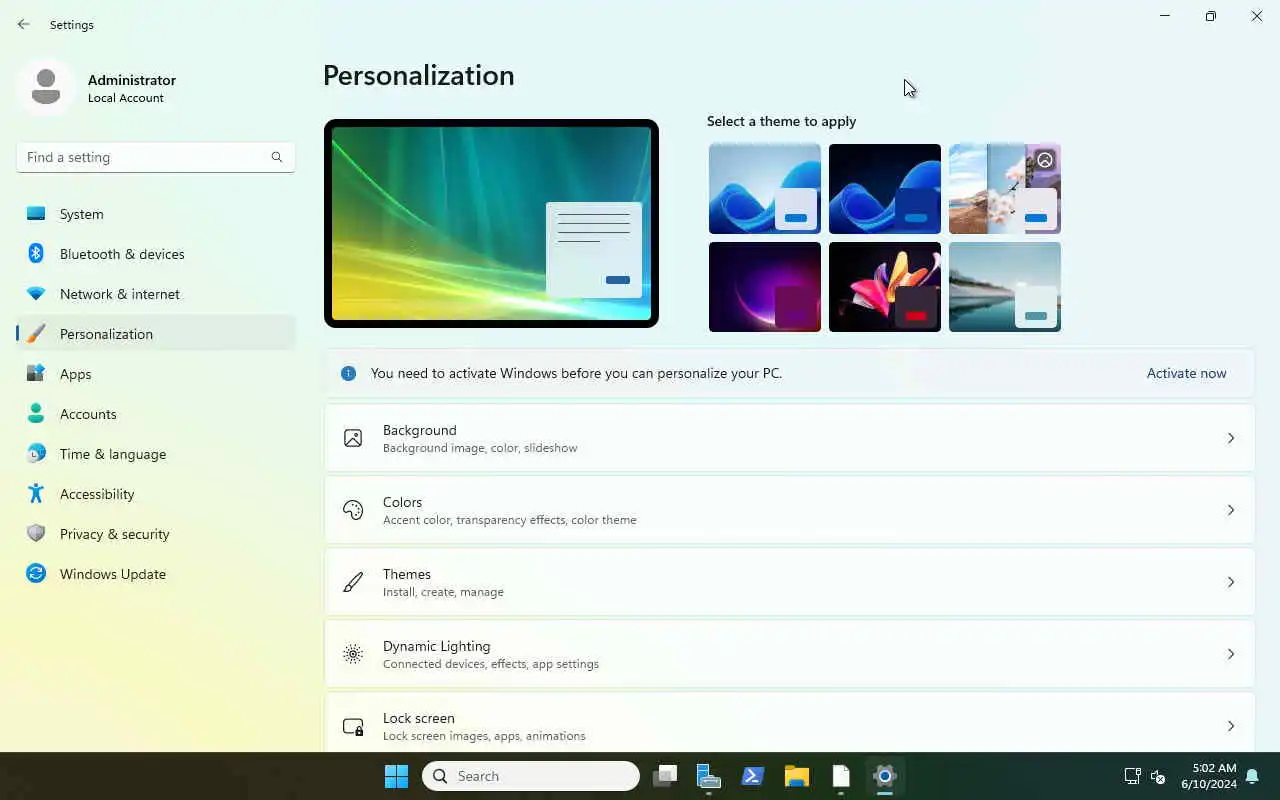Expand the Background row chevron
Screen dimensions: 1280x800
coord(1231,438)
